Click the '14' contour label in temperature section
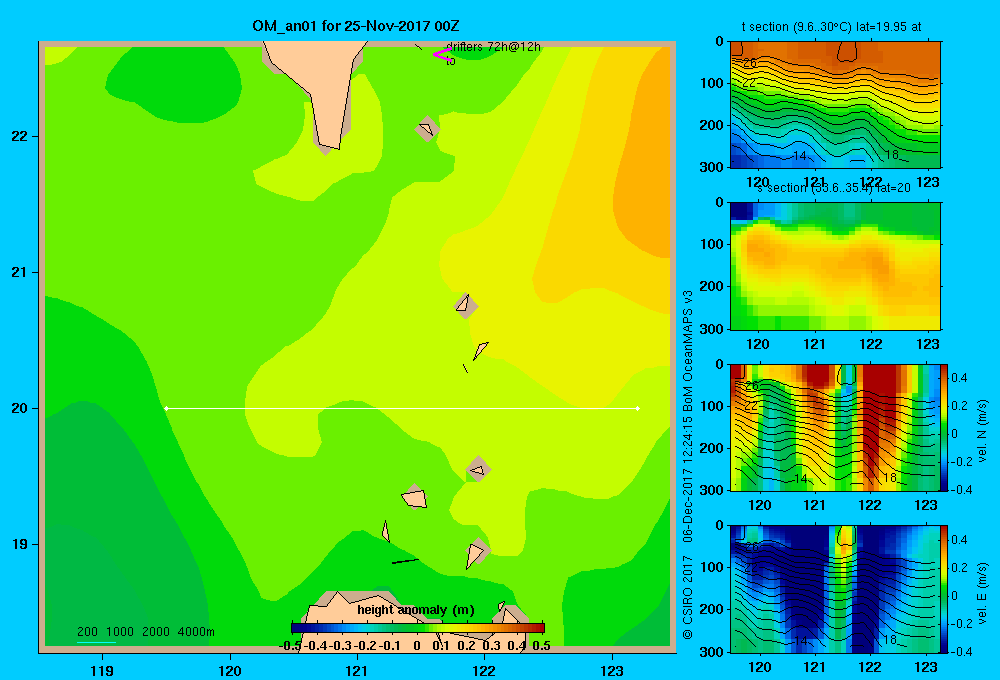The image size is (1000, 680). pyautogui.click(x=799, y=156)
